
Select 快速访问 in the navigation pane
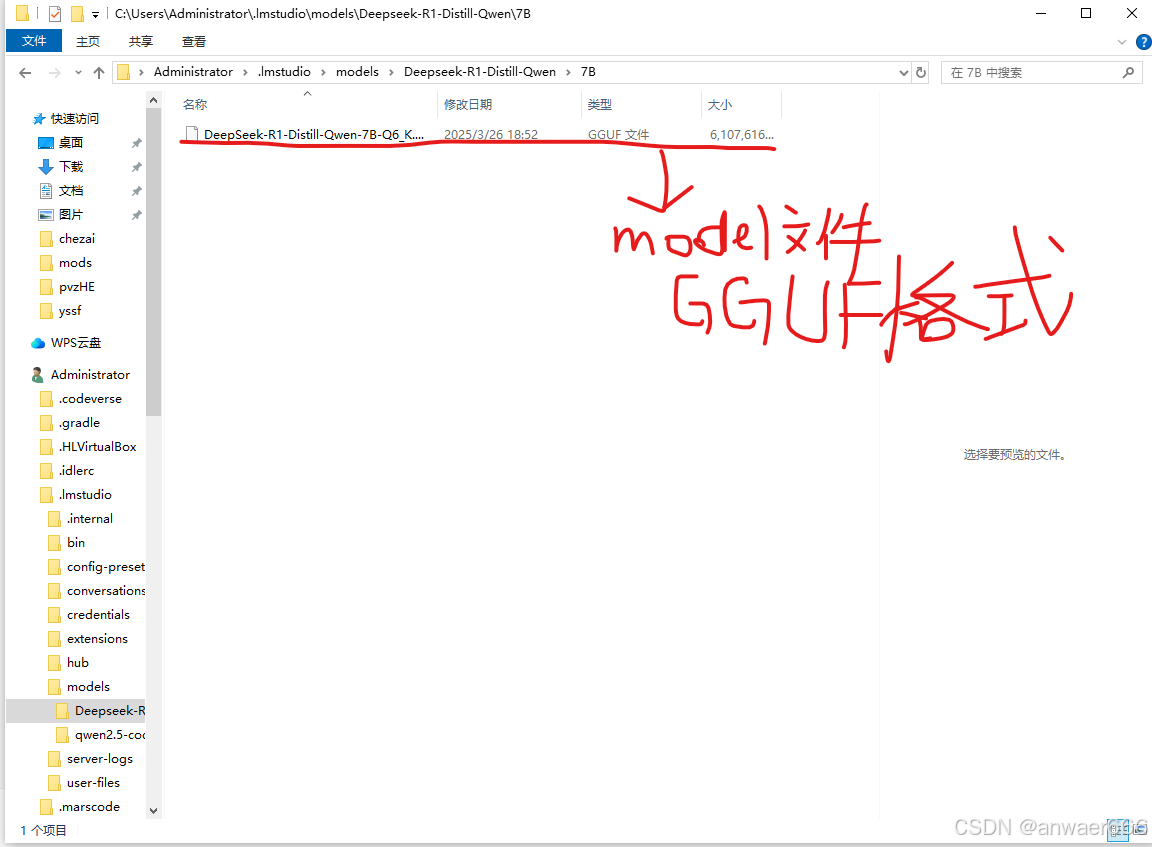(74, 118)
